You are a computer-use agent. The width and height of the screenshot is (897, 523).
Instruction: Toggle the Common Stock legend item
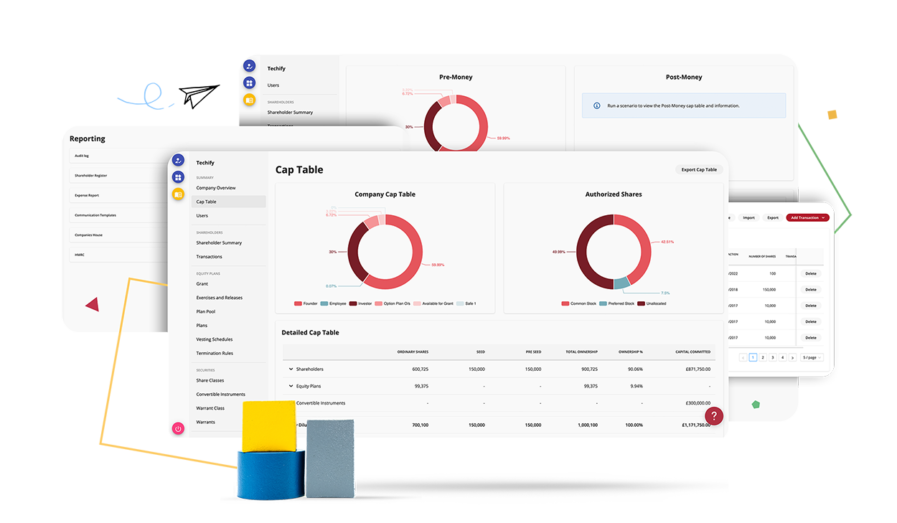pyautogui.click(x=579, y=303)
